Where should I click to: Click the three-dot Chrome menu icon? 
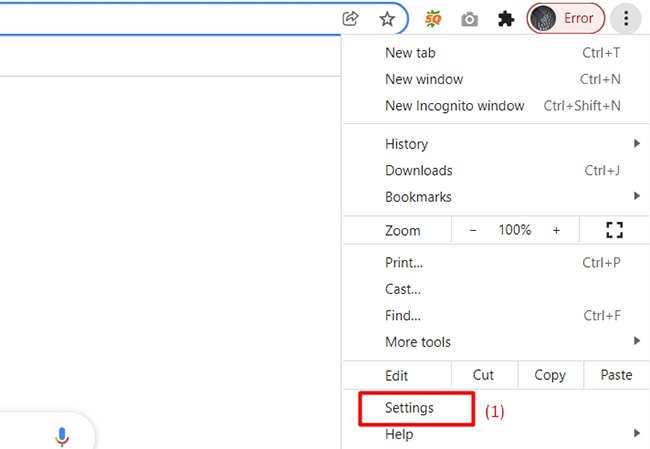626,18
